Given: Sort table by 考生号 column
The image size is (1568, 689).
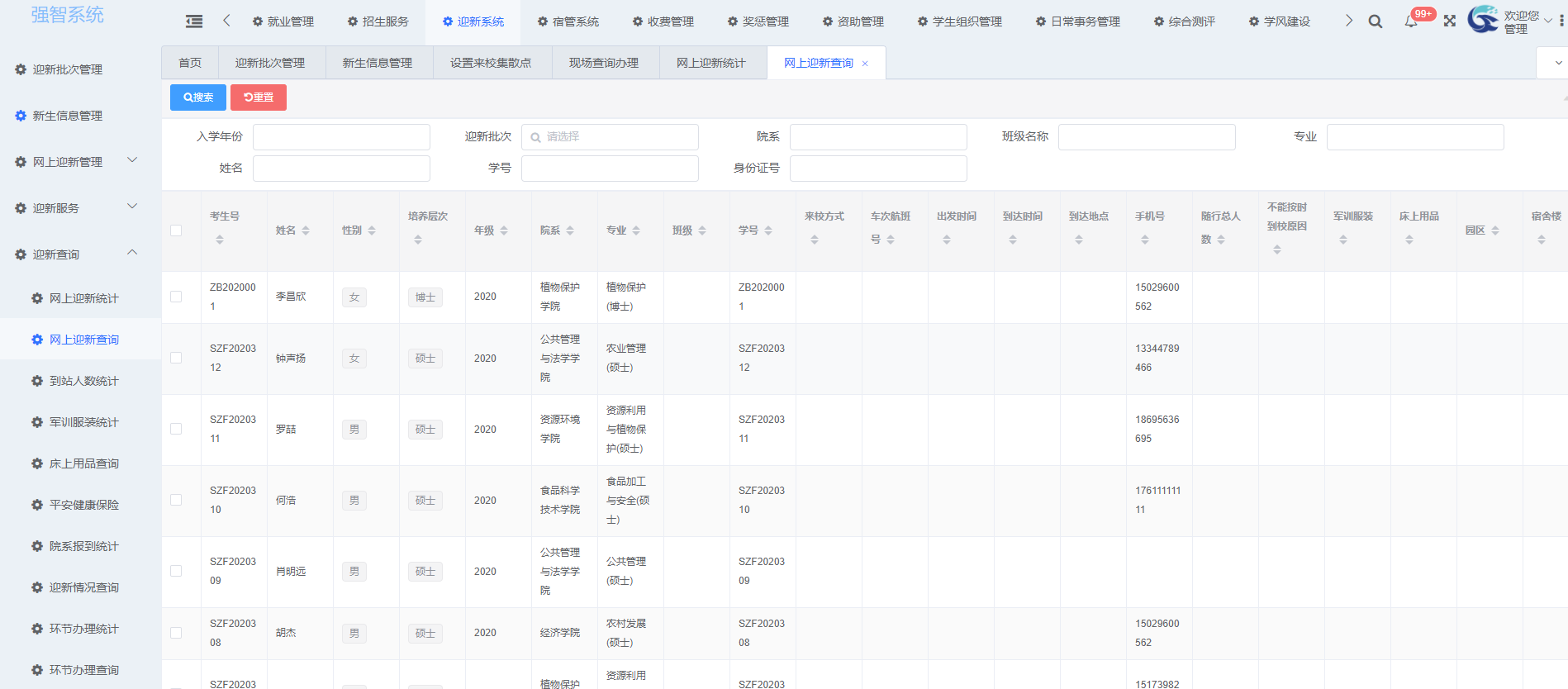Looking at the screenshot, I should 220,240.
